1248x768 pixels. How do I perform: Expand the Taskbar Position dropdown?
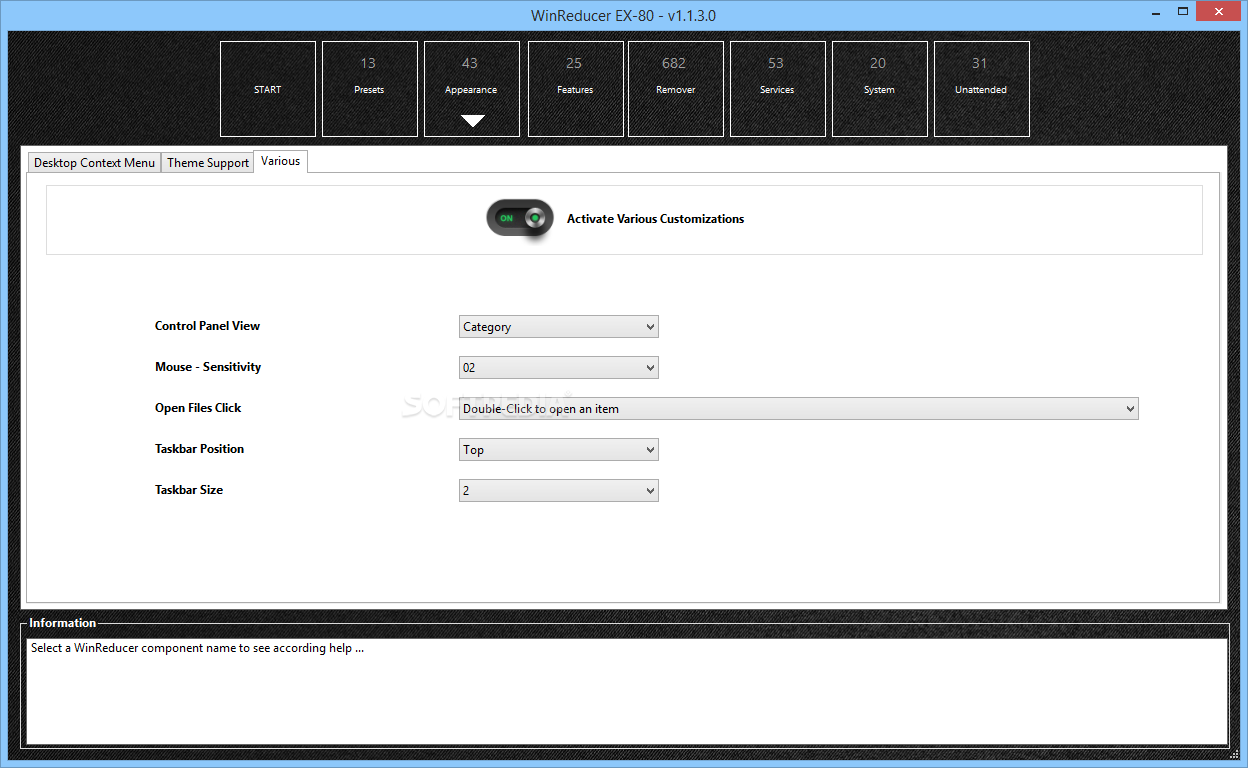(x=559, y=450)
